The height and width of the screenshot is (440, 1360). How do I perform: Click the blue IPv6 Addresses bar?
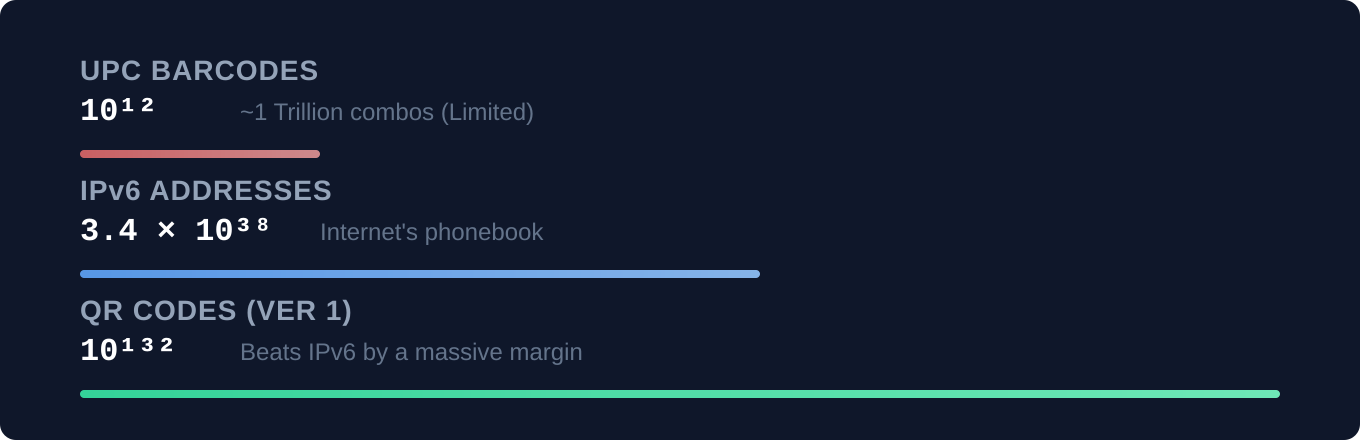tap(420, 274)
